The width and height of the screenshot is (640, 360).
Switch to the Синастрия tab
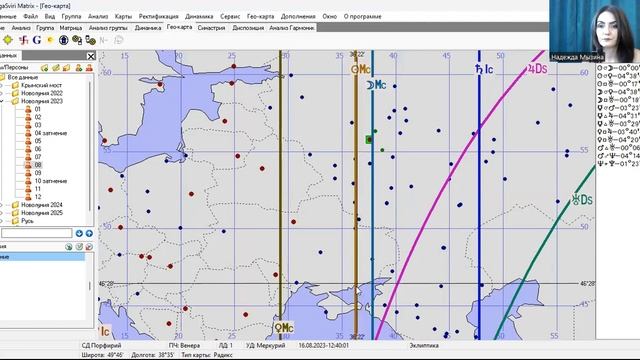point(211,28)
